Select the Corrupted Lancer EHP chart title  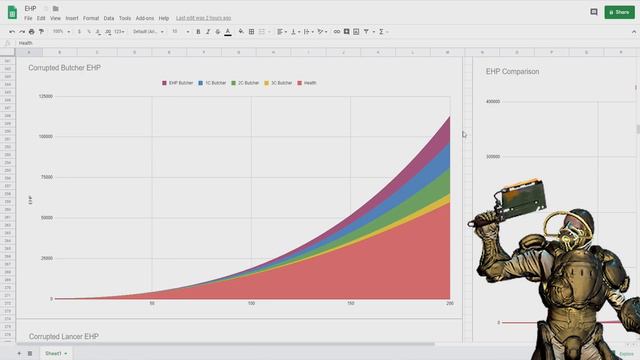(64, 336)
